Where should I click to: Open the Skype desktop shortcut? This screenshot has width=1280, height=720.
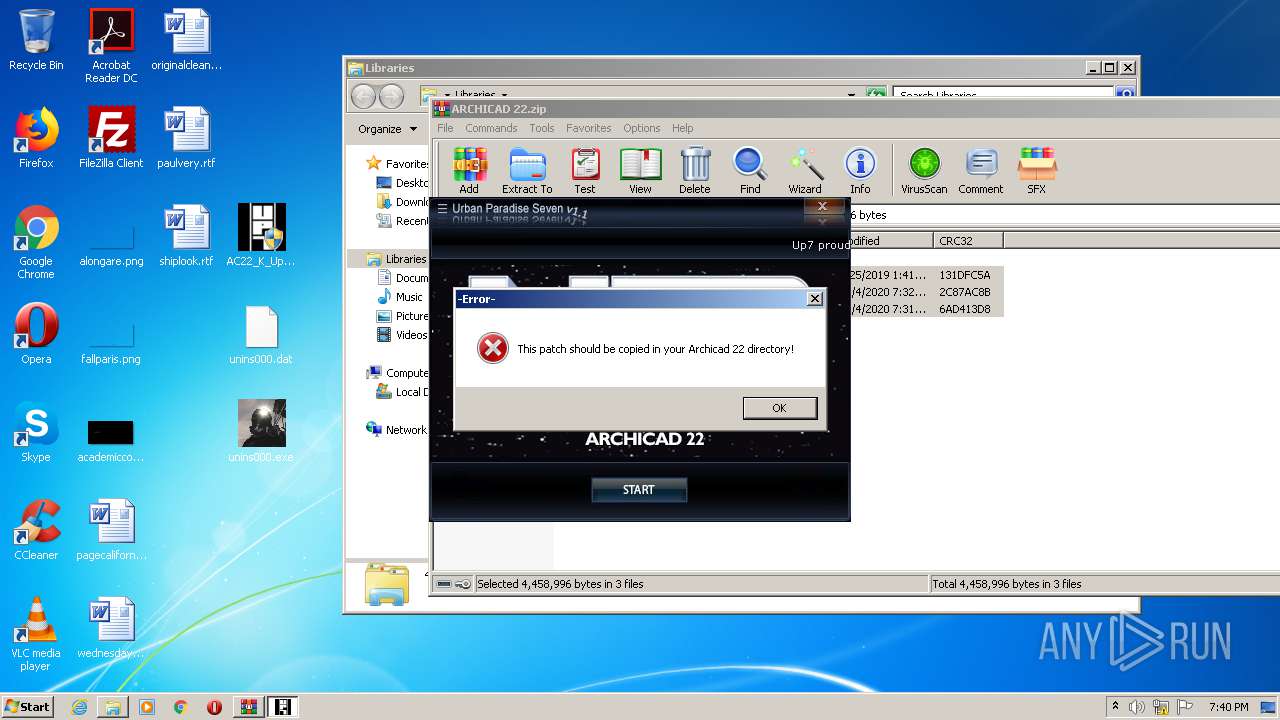click(36, 431)
